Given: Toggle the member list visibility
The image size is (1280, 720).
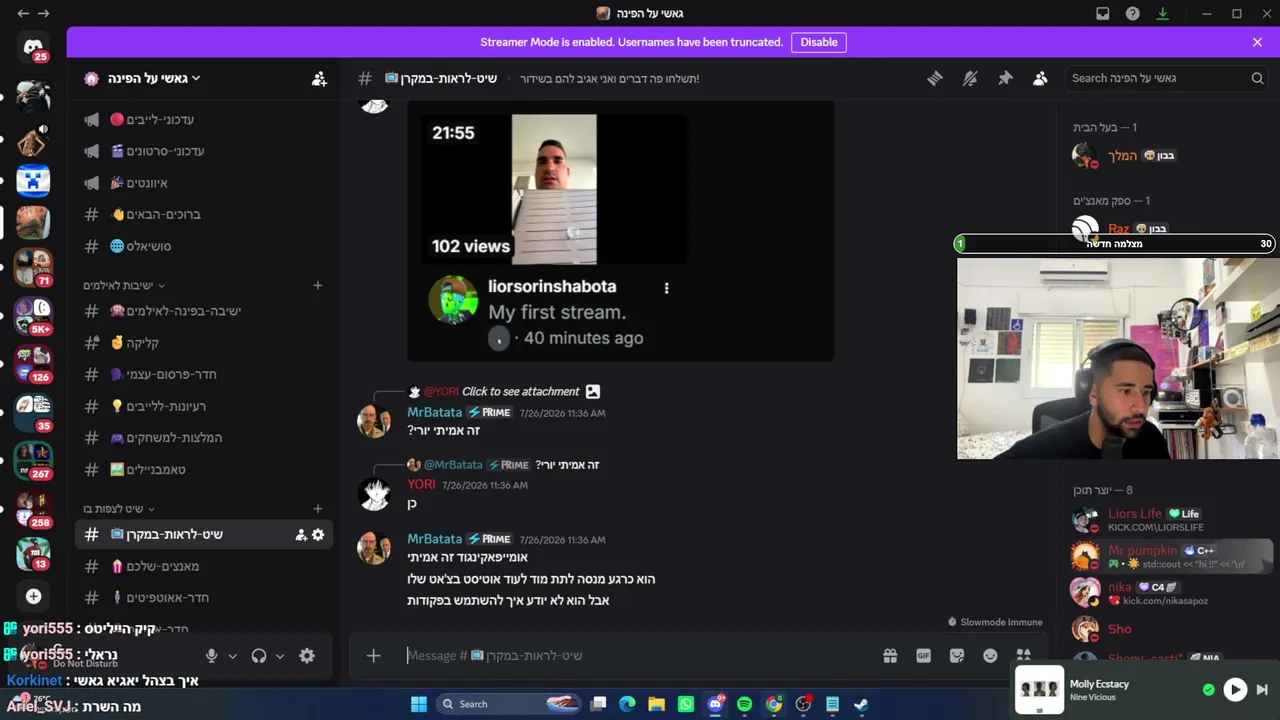Looking at the screenshot, I should tap(1040, 78).
